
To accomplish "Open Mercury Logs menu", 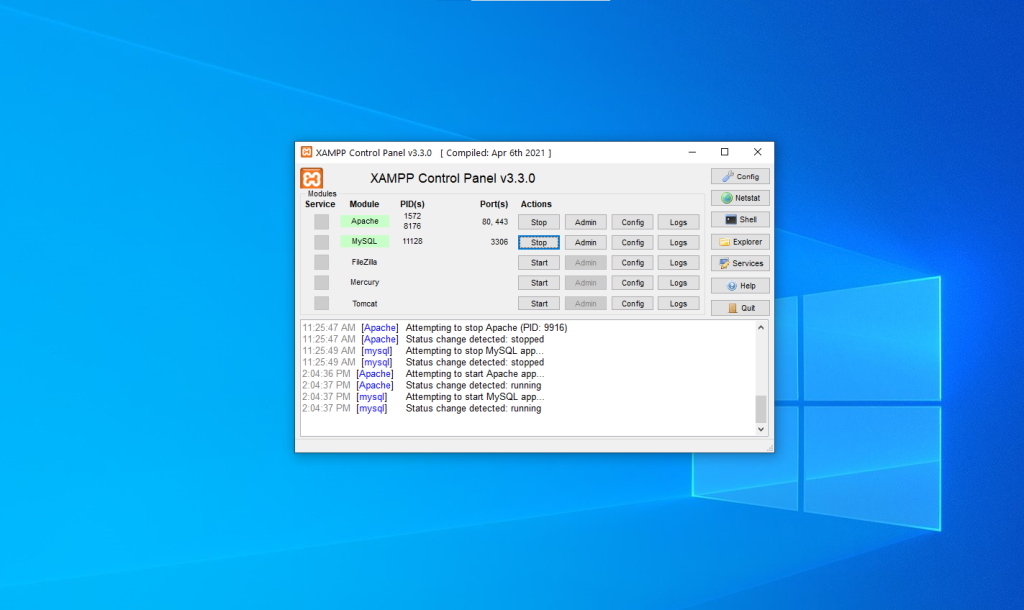I will coord(678,283).
